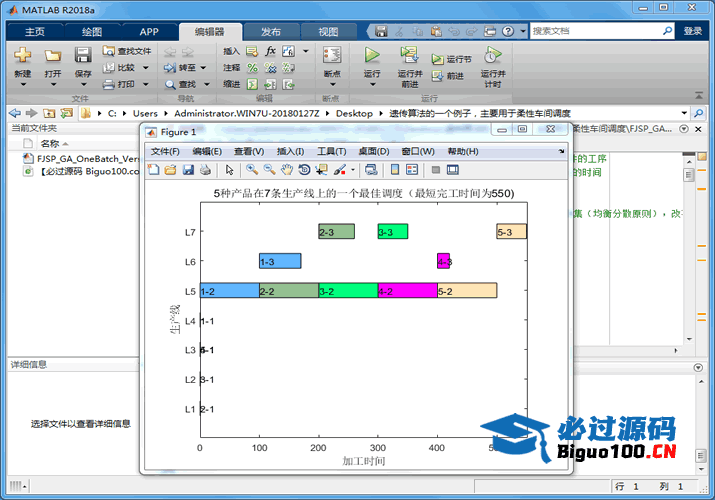Select the Brush data tool

point(340,170)
